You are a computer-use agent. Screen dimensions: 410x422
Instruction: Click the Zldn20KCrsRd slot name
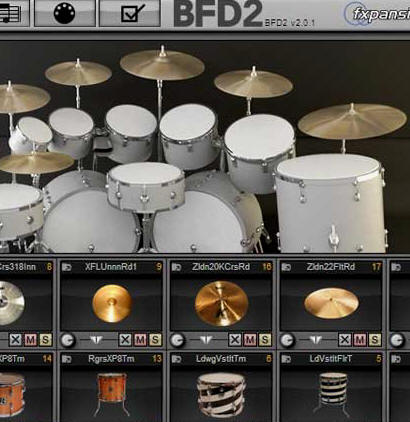pyautogui.click(x=221, y=267)
